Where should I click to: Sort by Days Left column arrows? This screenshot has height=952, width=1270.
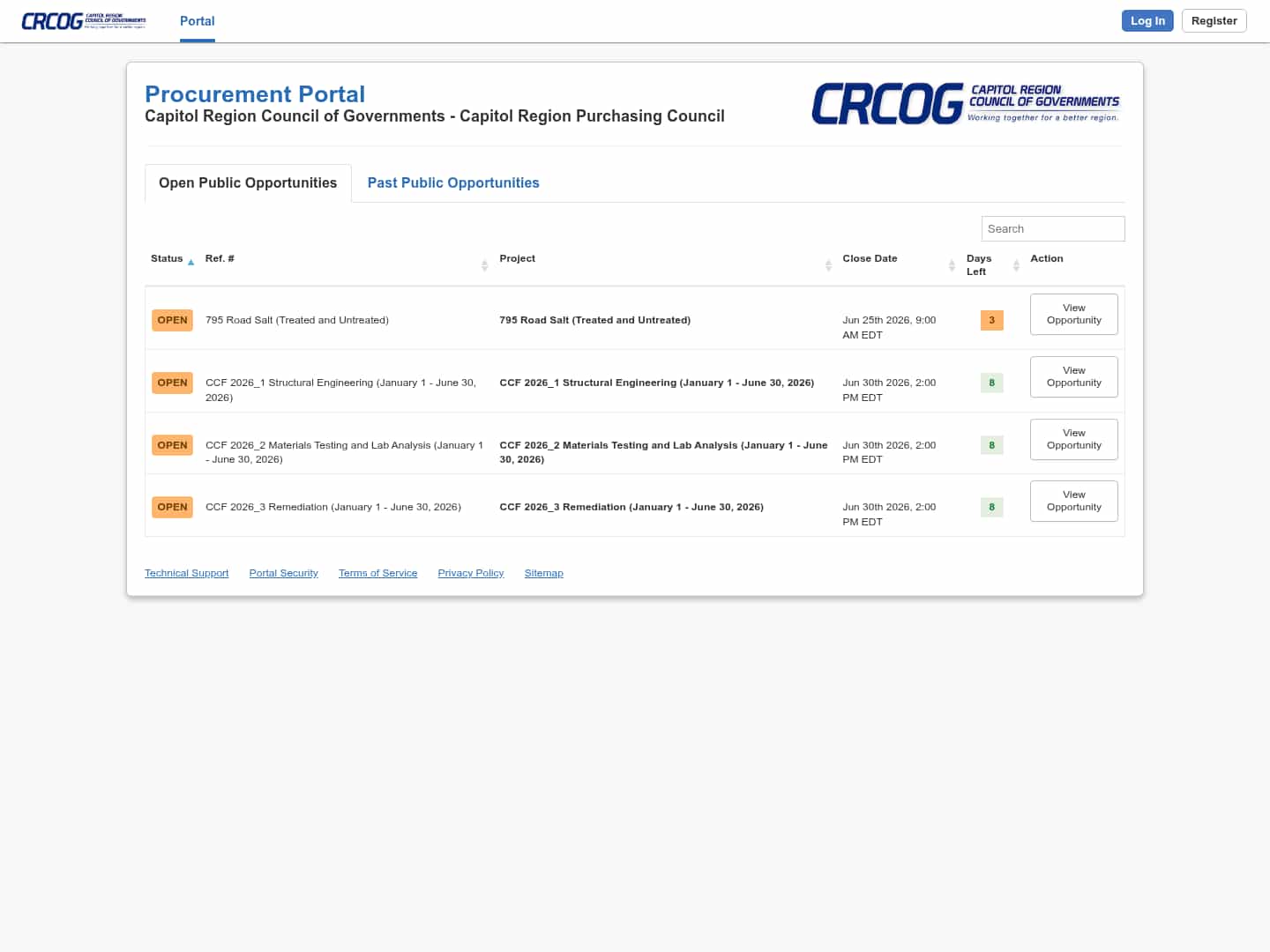[1016, 265]
